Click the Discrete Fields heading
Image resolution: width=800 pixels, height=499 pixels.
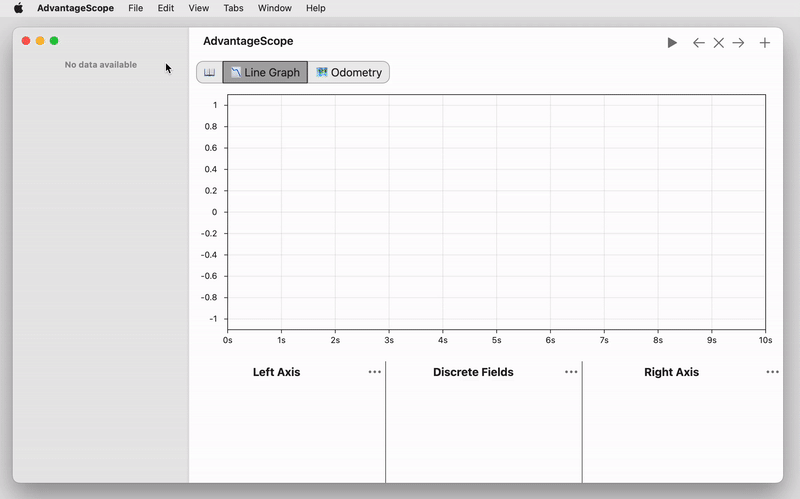473,372
